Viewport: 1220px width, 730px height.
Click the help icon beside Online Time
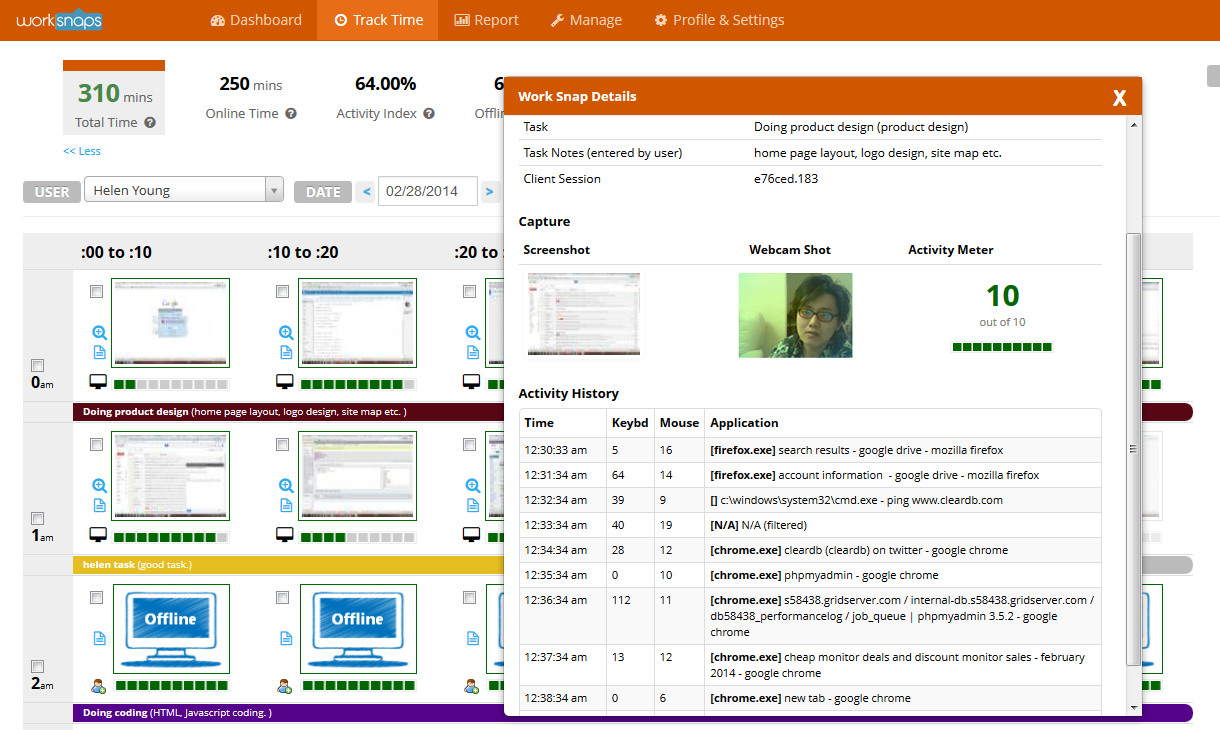tap(291, 114)
